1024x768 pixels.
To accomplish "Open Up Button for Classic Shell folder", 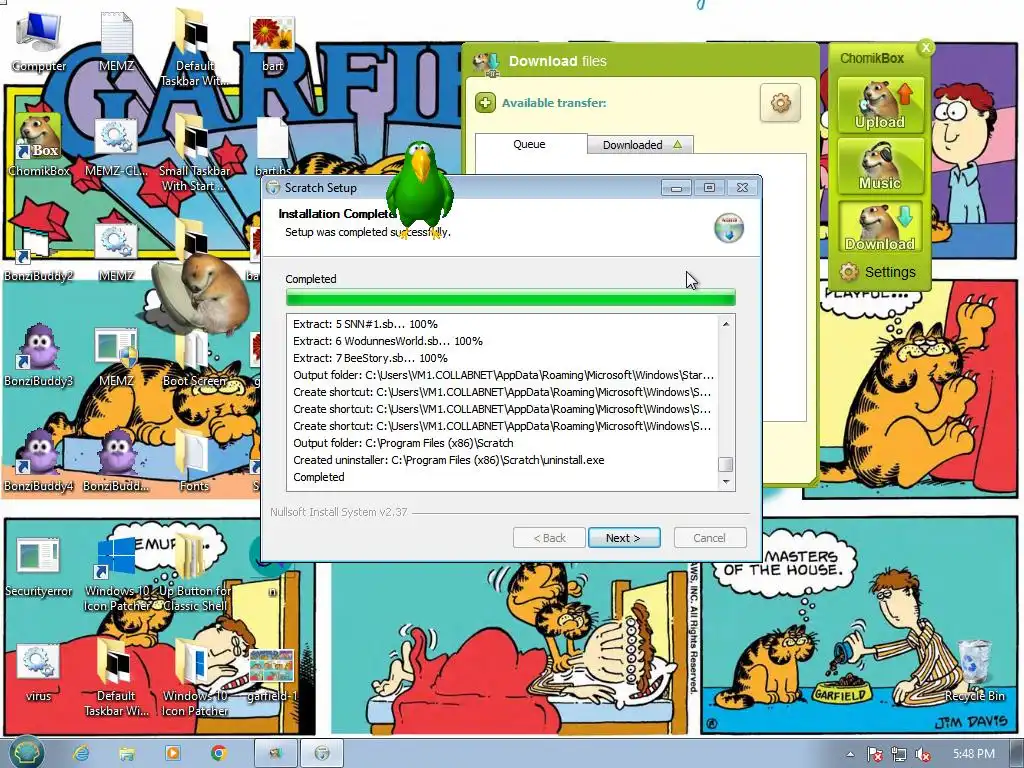I will coord(194,573).
